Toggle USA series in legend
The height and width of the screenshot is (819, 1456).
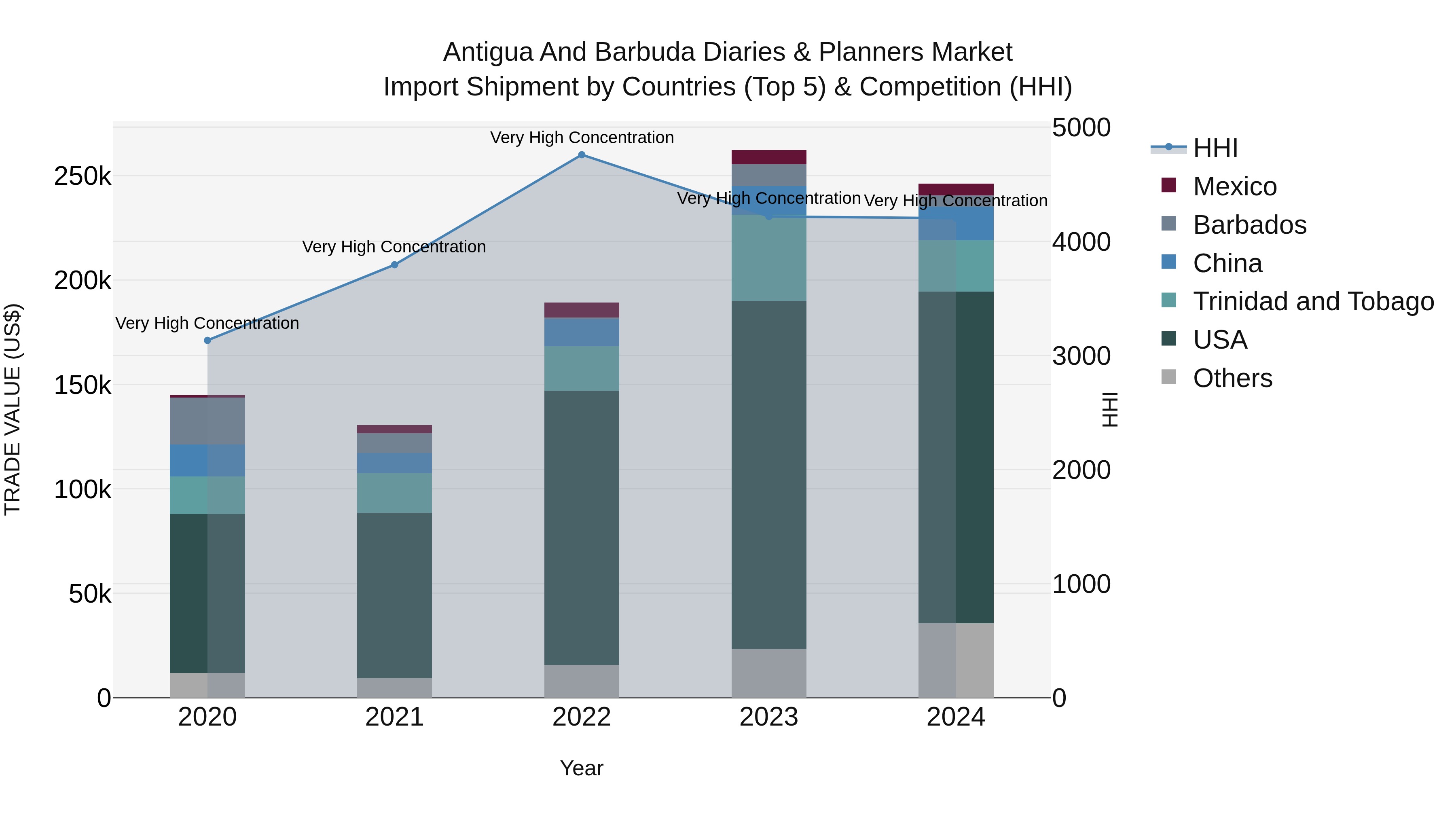[1204, 340]
